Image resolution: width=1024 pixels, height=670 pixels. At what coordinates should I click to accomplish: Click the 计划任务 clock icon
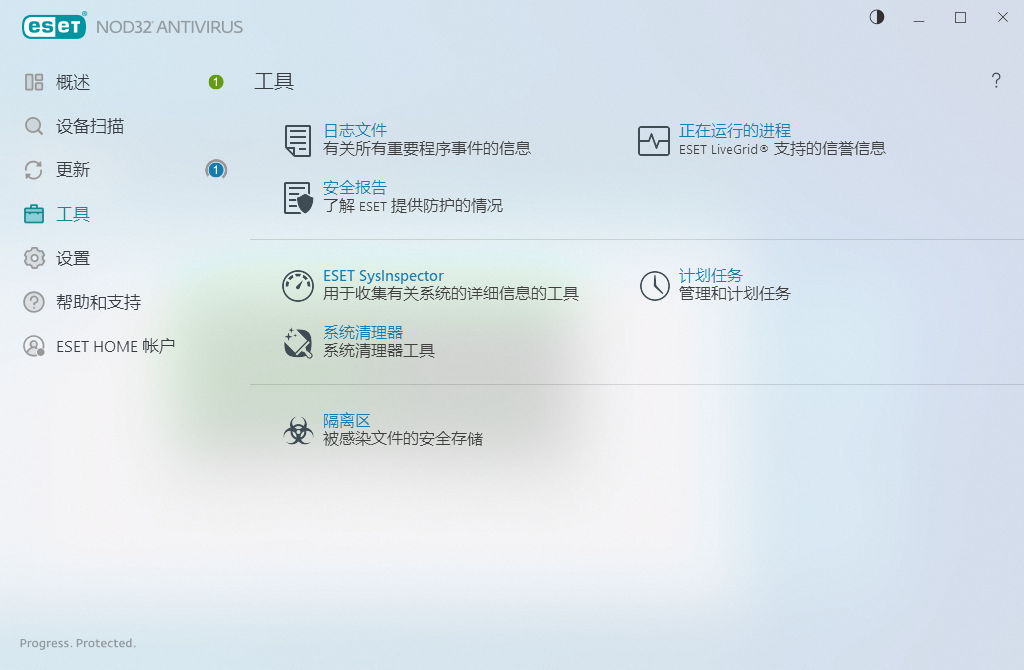click(654, 286)
